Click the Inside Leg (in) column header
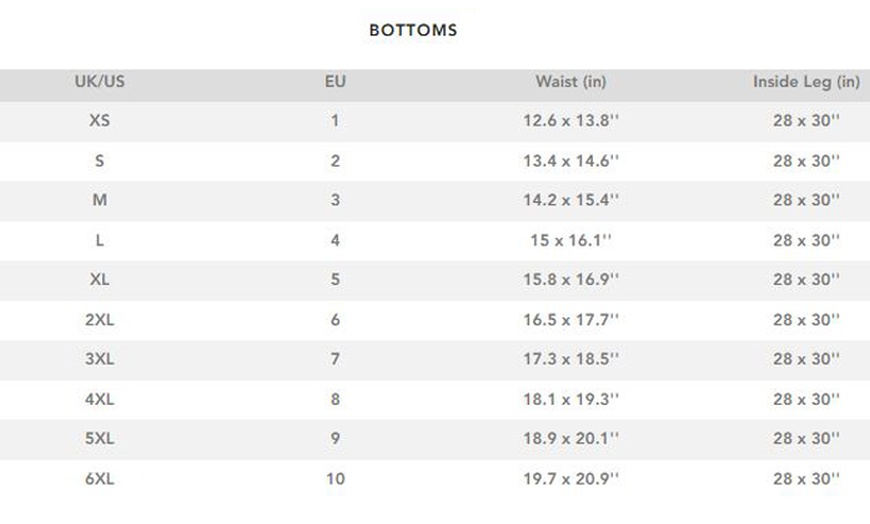Image resolution: width=870 pixels, height=524 pixels. coord(806,82)
